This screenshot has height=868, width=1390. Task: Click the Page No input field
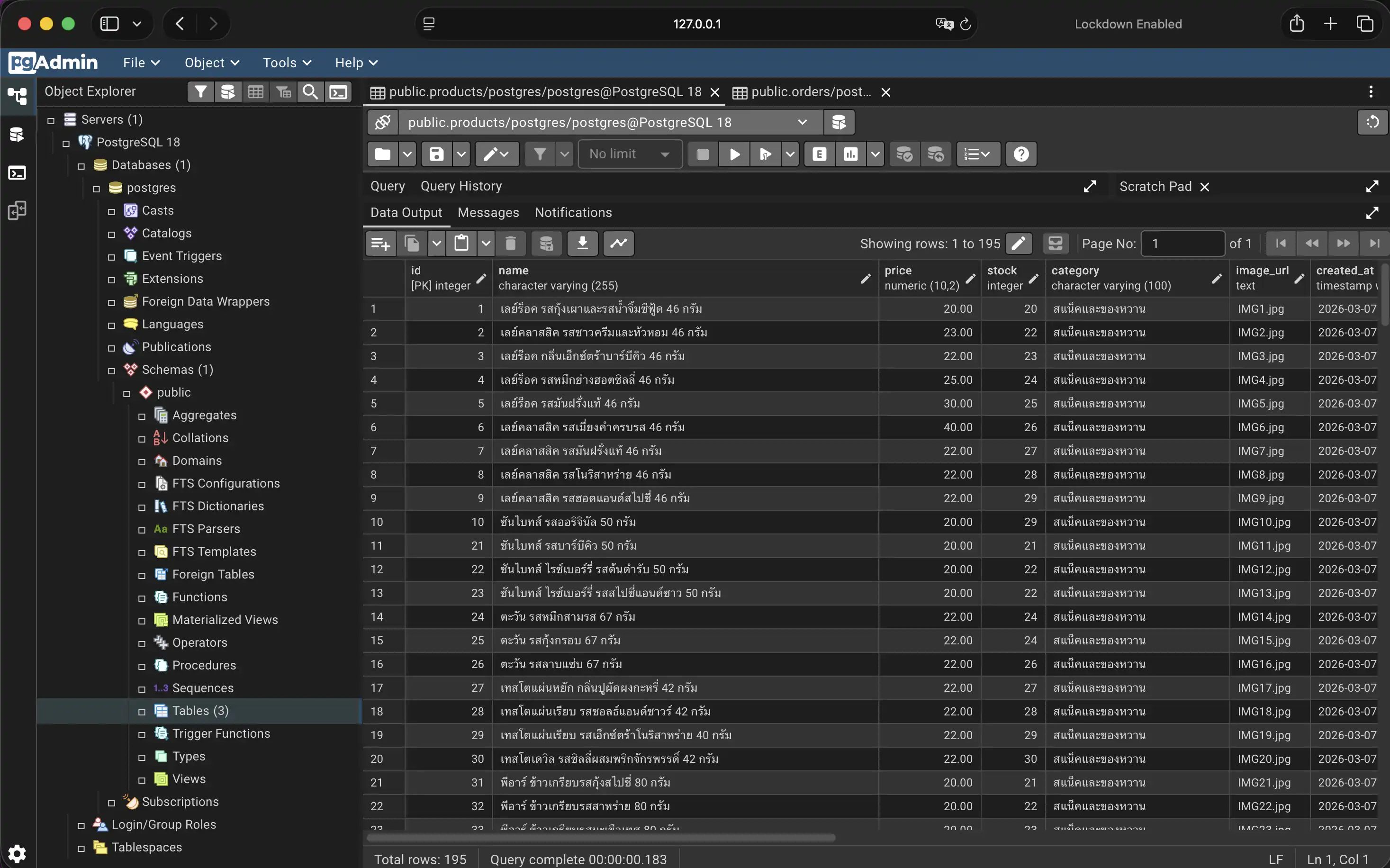coord(1182,244)
